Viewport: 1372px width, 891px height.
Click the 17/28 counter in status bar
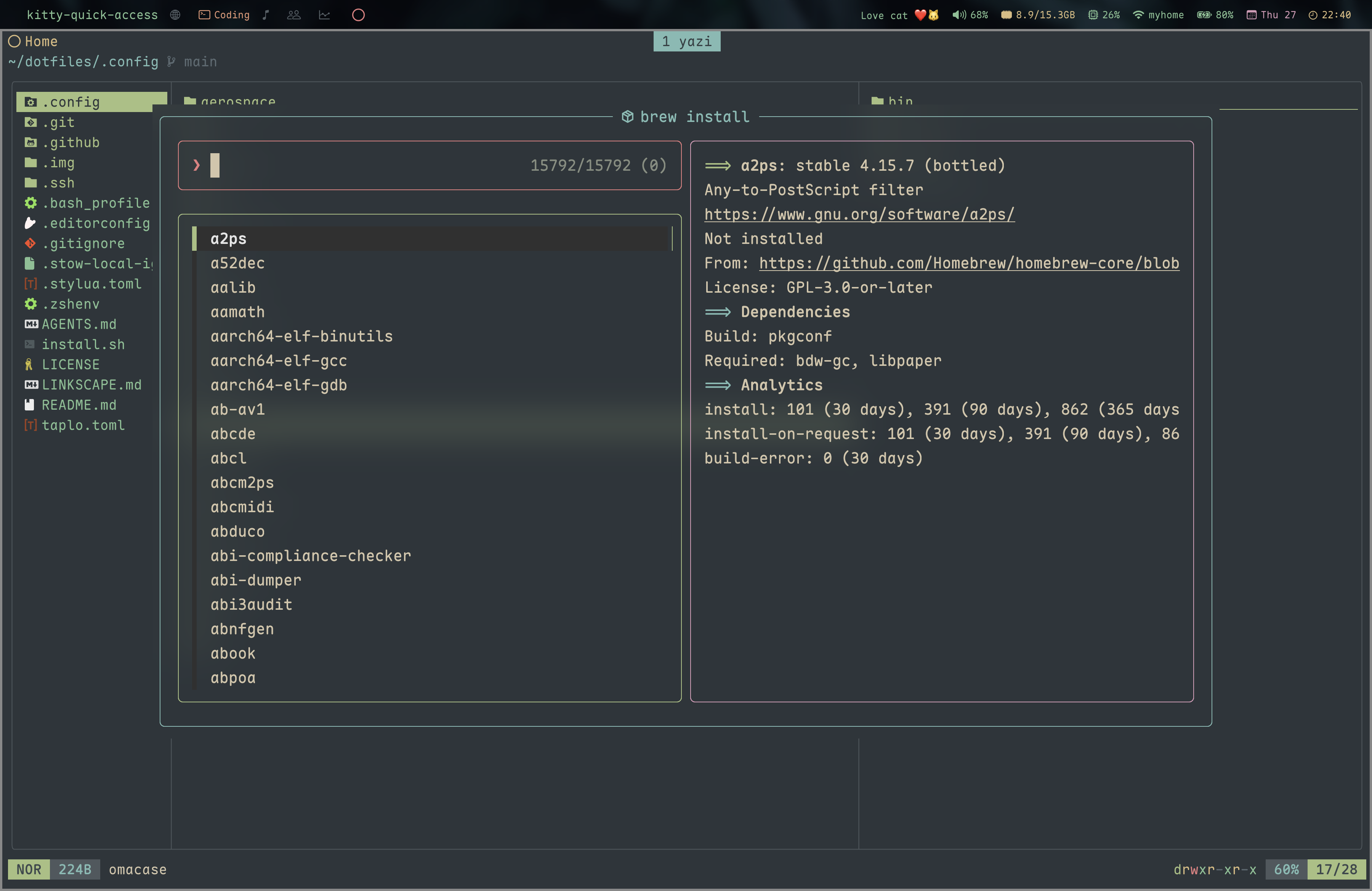tap(1336, 869)
